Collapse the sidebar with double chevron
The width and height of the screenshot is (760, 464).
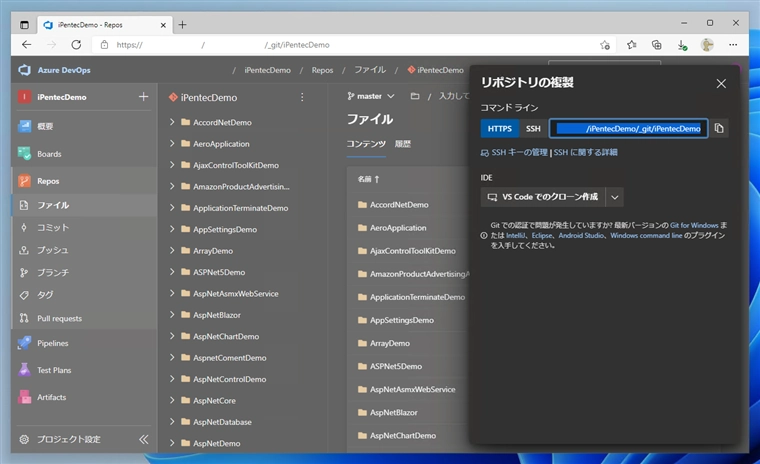143,439
